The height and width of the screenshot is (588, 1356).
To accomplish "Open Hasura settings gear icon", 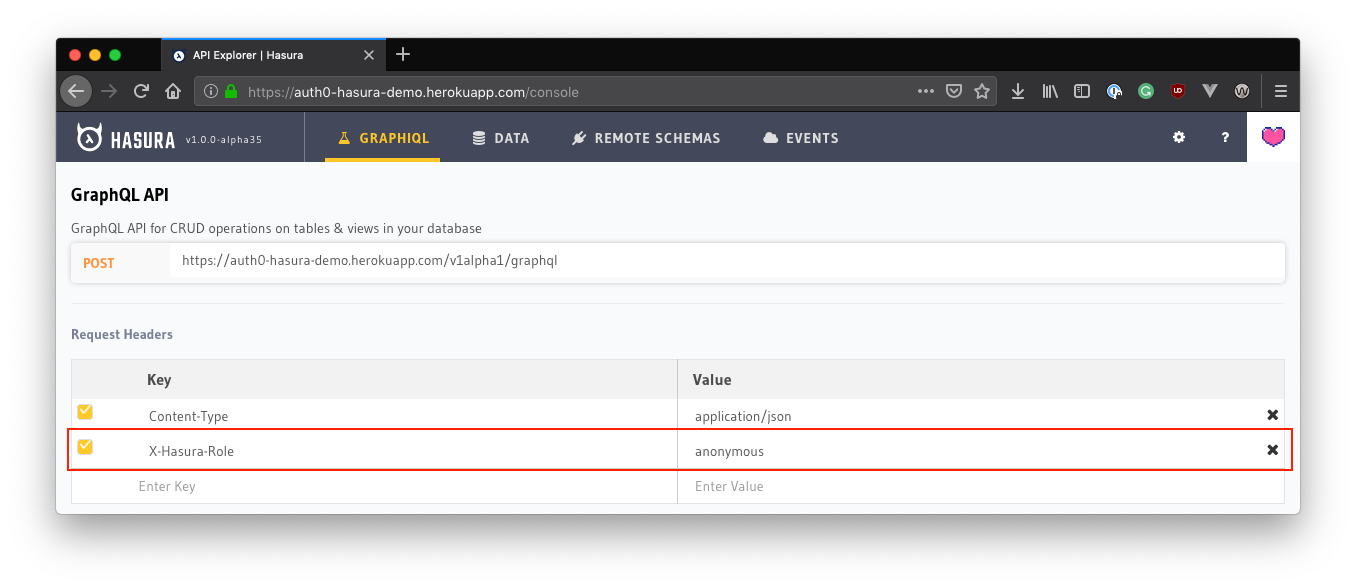I will [1179, 137].
